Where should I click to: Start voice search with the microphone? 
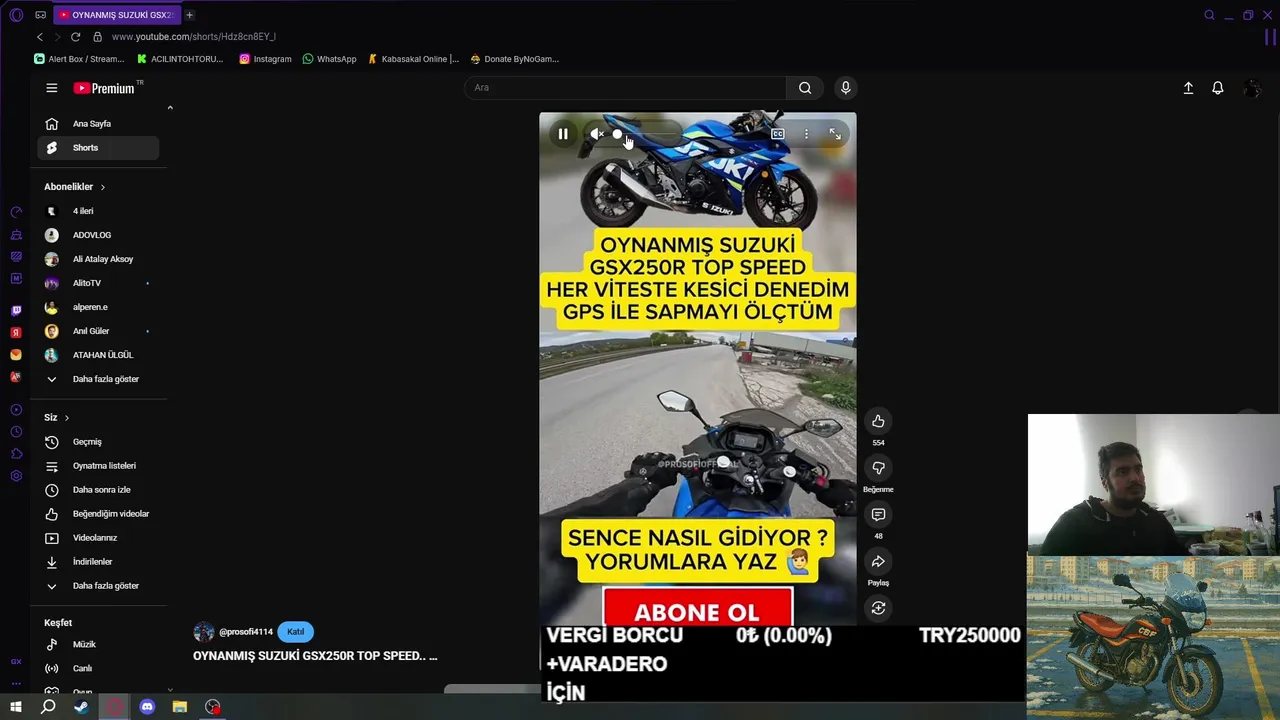pos(846,88)
